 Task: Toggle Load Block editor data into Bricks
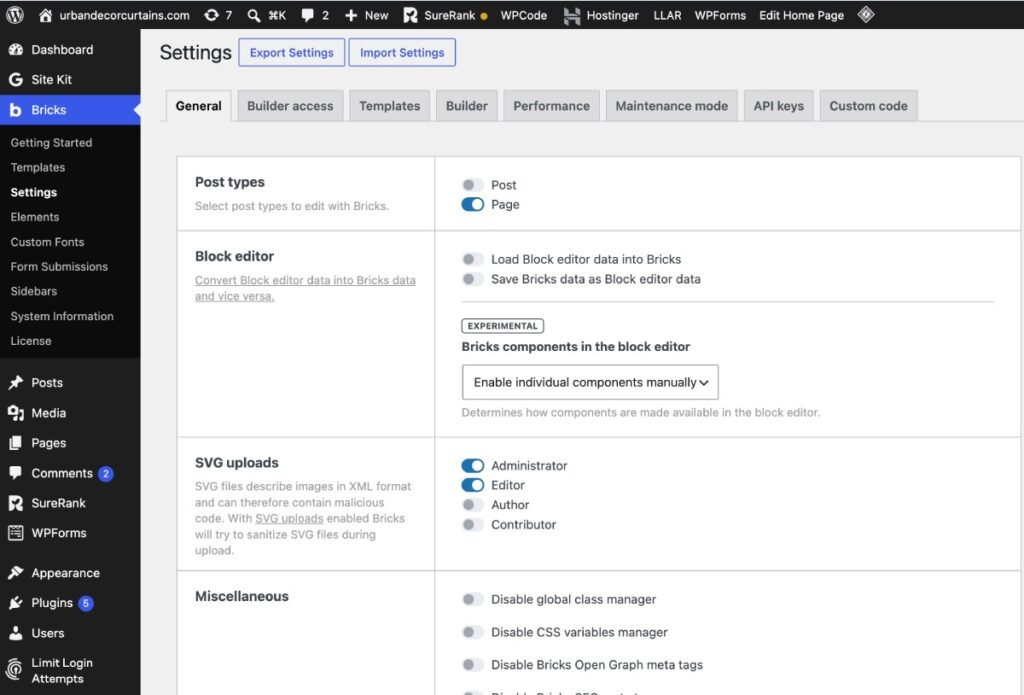coord(473,259)
